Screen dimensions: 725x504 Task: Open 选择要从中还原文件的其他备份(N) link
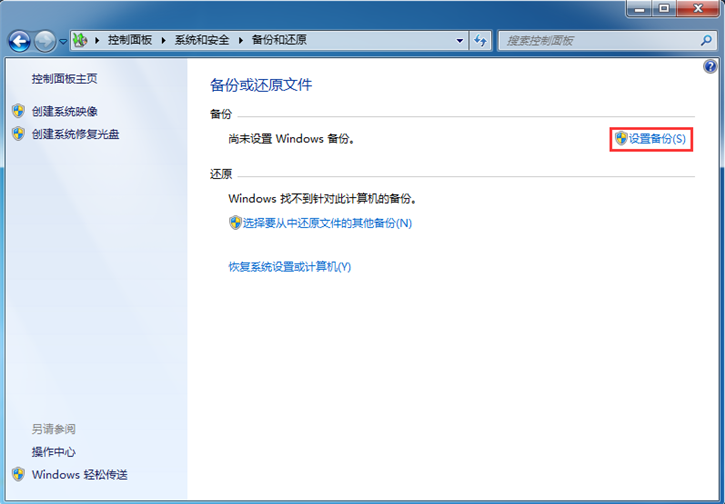coord(327,223)
